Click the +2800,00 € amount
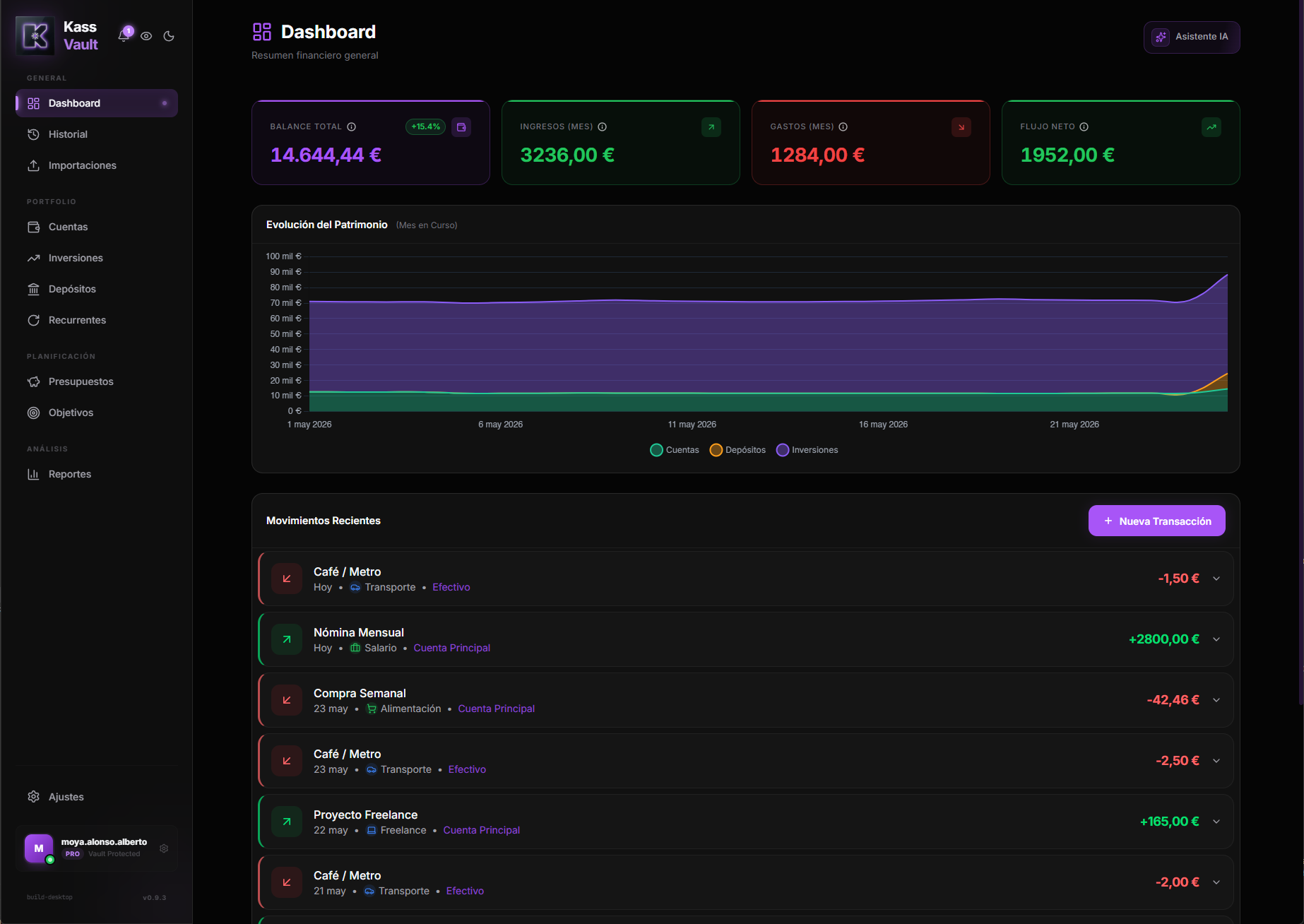1304x924 pixels. coord(1164,639)
